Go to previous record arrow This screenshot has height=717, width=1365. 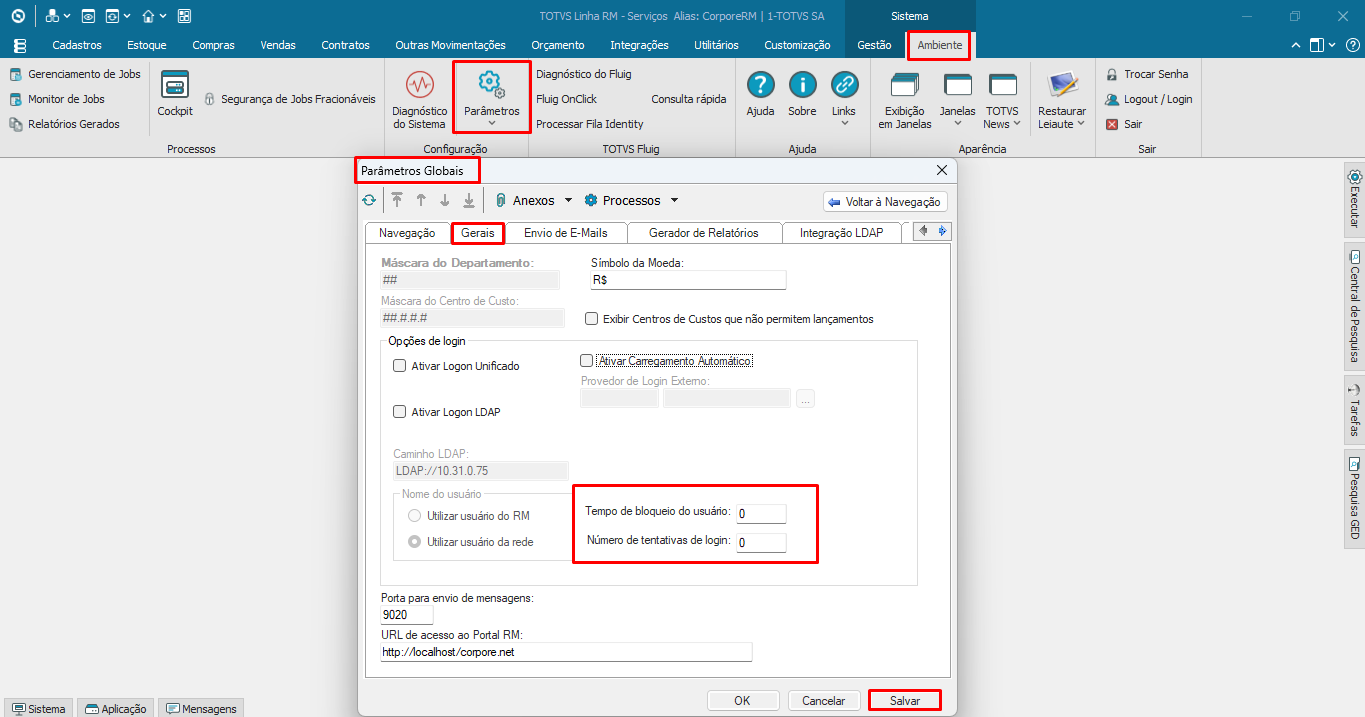point(421,200)
